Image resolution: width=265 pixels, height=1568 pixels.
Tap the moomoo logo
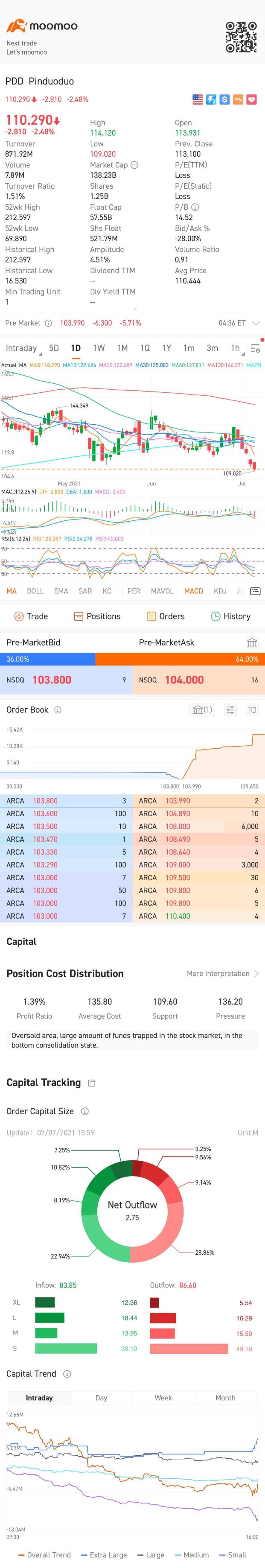[x=42, y=26]
